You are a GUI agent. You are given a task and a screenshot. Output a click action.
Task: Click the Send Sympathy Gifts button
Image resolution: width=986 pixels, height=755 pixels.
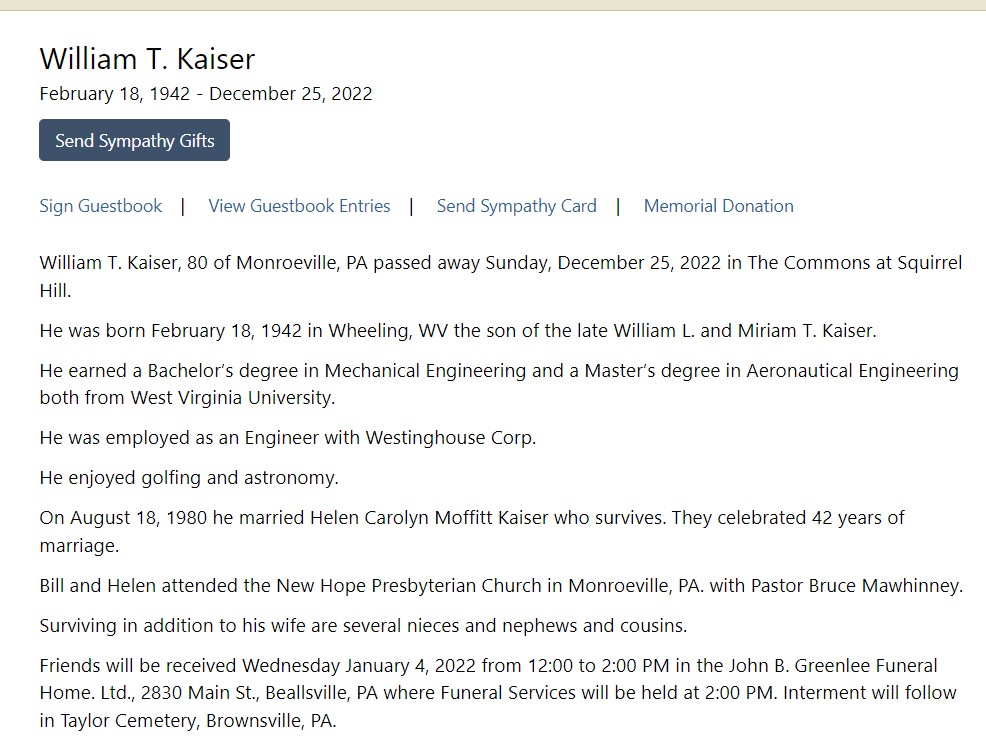(x=135, y=140)
